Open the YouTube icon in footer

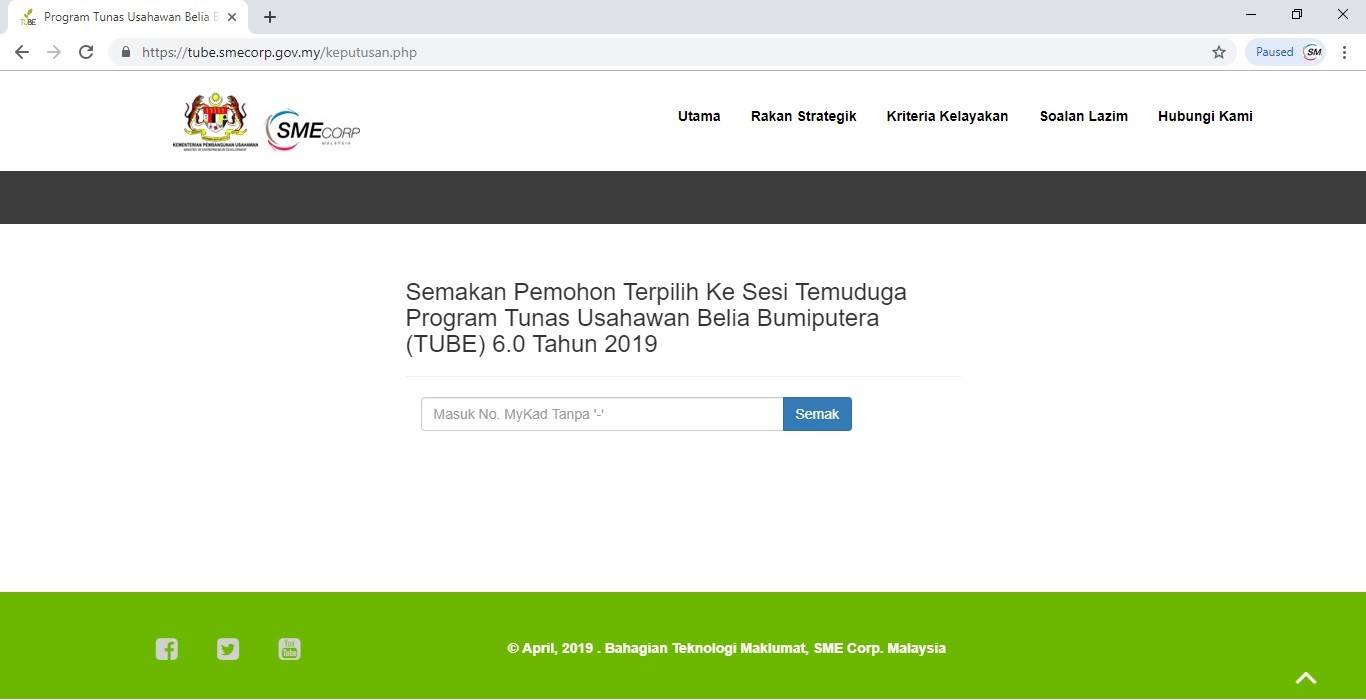pyautogui.click(x=289, y=649)
